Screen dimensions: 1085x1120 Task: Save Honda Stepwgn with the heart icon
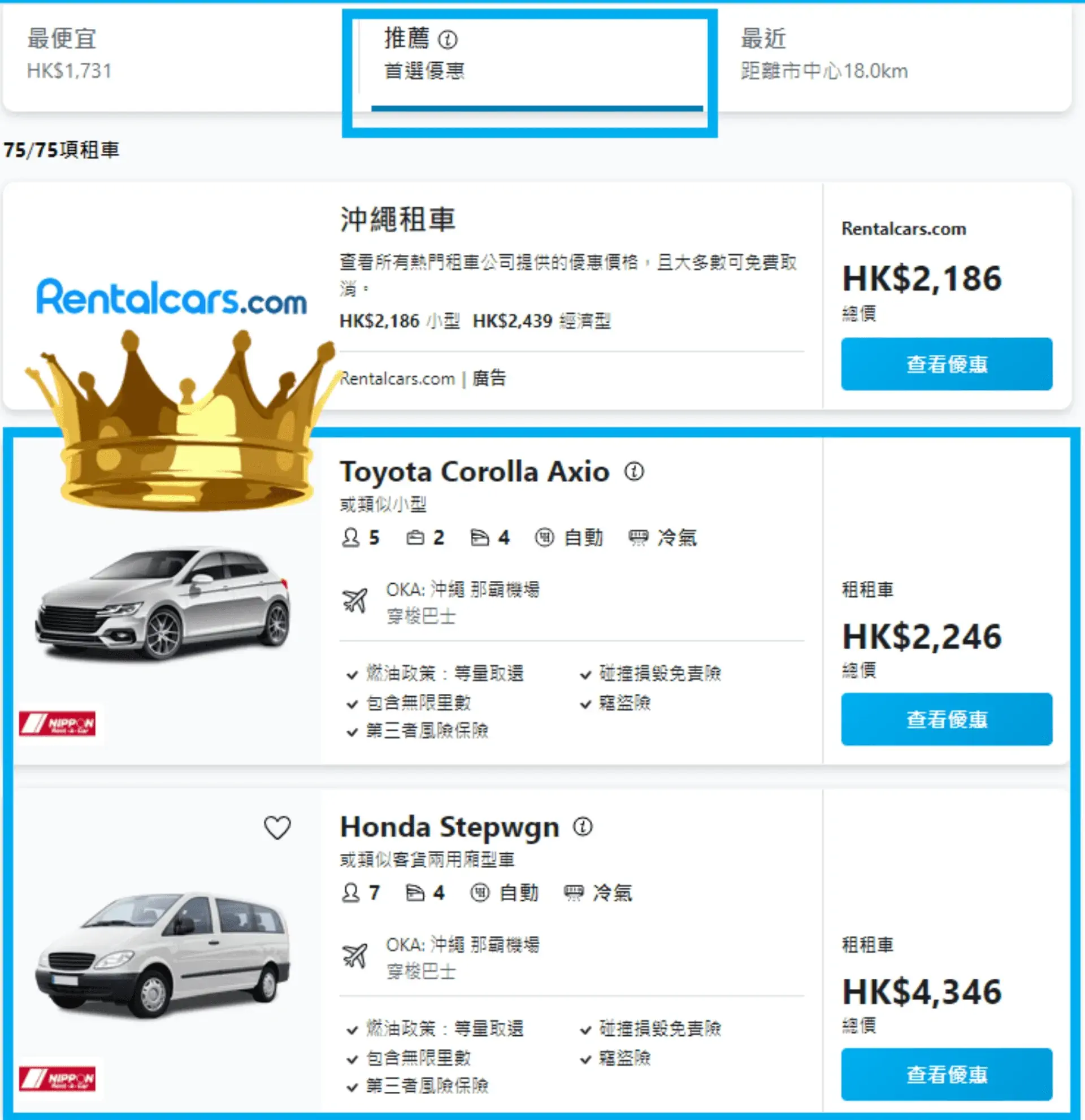[277, 827]
